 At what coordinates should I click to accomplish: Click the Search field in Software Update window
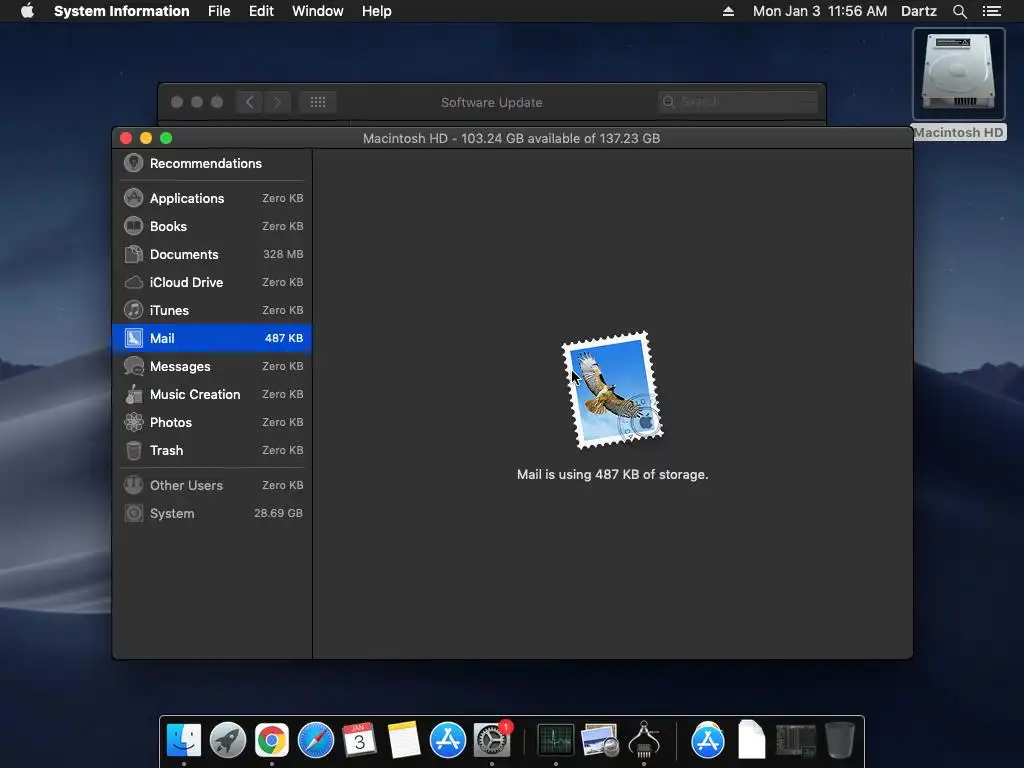(x=738, y=102)
